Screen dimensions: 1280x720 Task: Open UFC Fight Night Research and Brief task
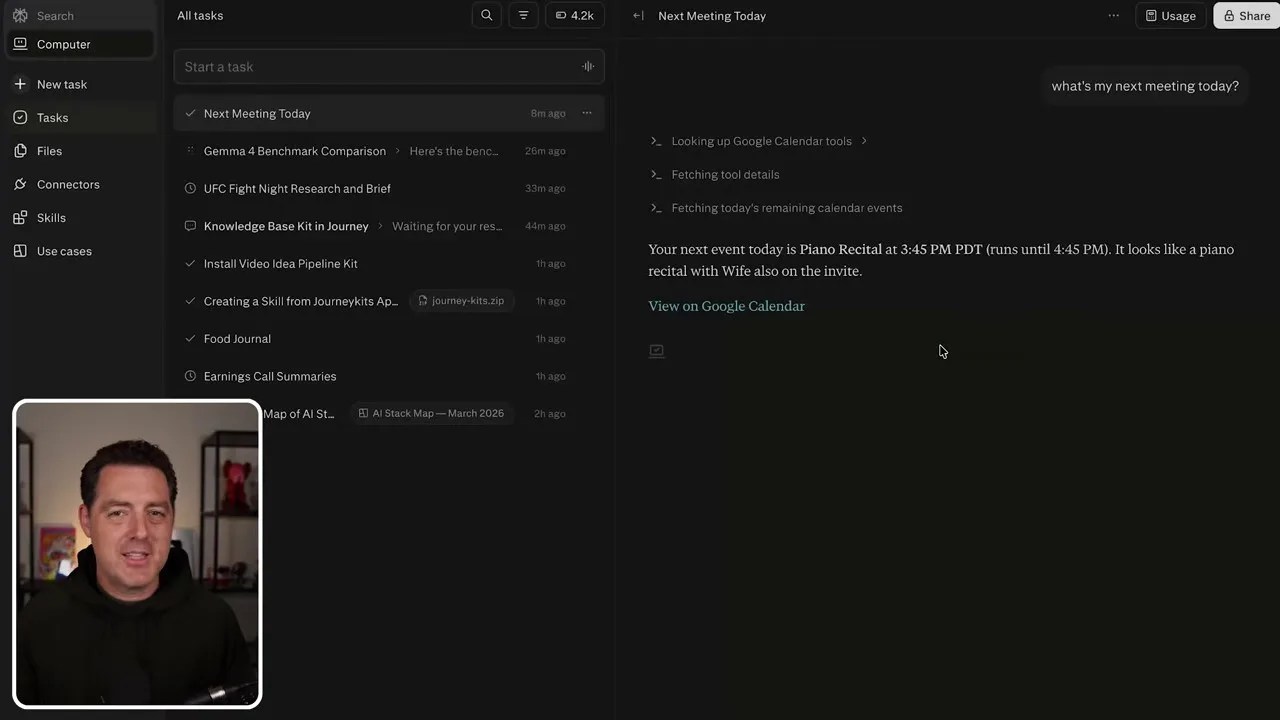pos(389,189)
